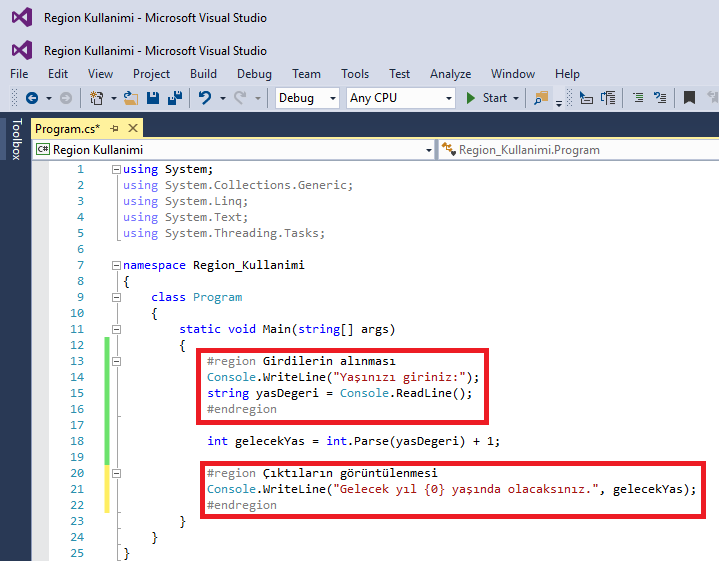
Task: Click the Start debugging button label
Action: pyautogui.click(x=495, y=98)
